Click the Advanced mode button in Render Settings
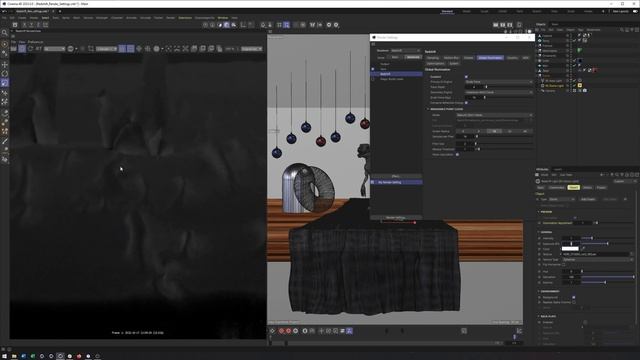This screenshot has height=360, width=640. (413, 58)
